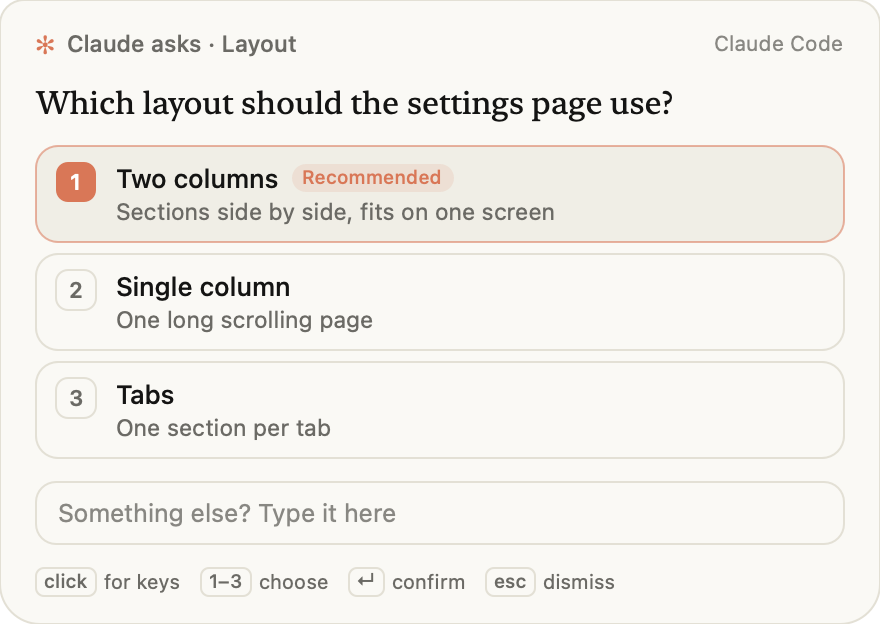Click the 'Claude Code' label
Viewport: 880px width, 624px height.
778,44
